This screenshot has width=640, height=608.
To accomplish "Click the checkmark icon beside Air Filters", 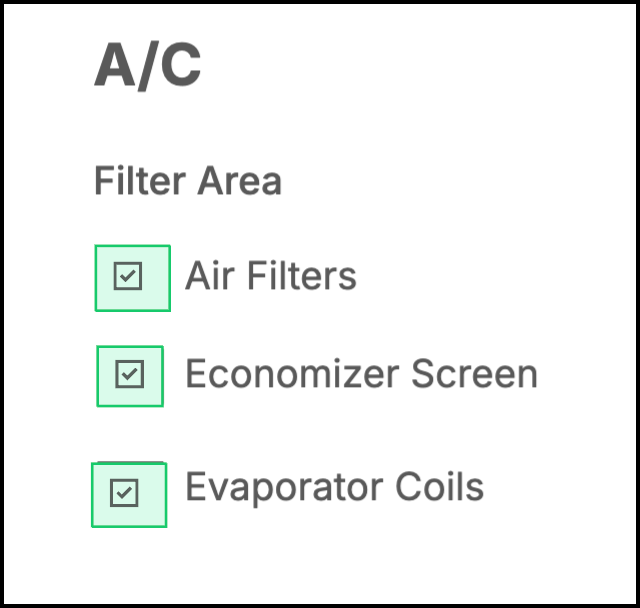I will (x=128, y=276).
